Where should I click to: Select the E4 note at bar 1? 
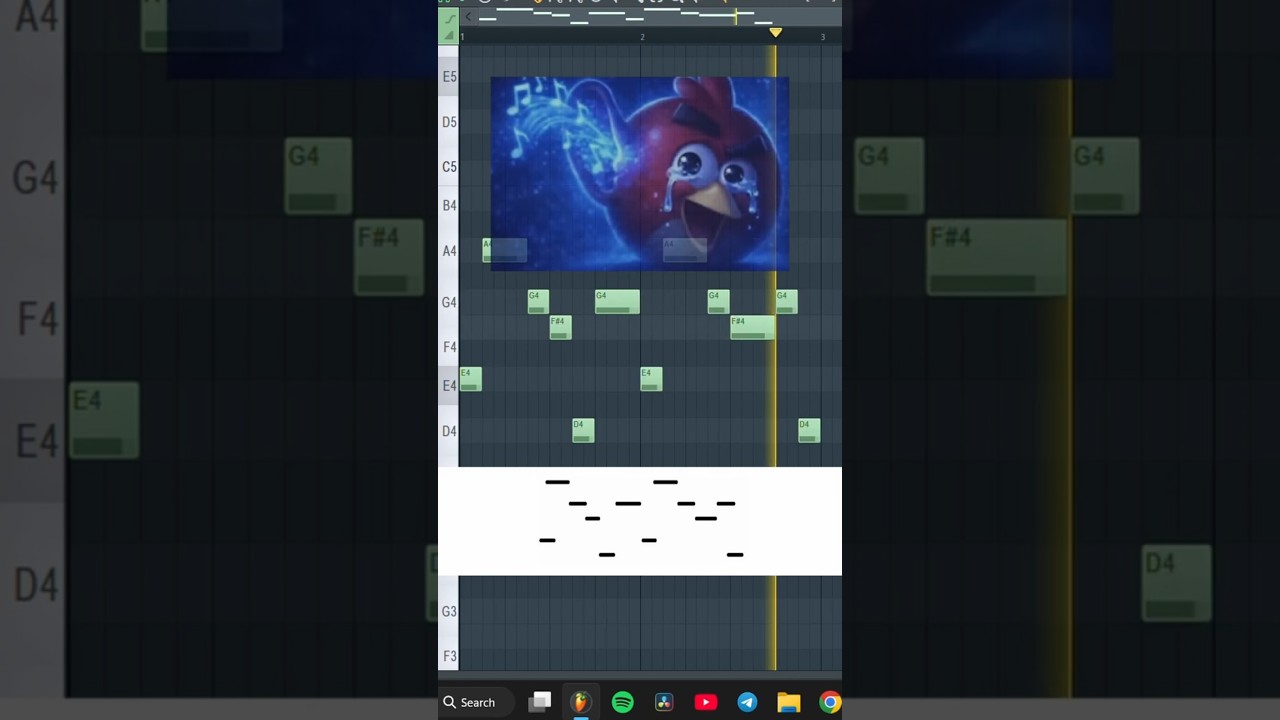click(x=470, y=379)
